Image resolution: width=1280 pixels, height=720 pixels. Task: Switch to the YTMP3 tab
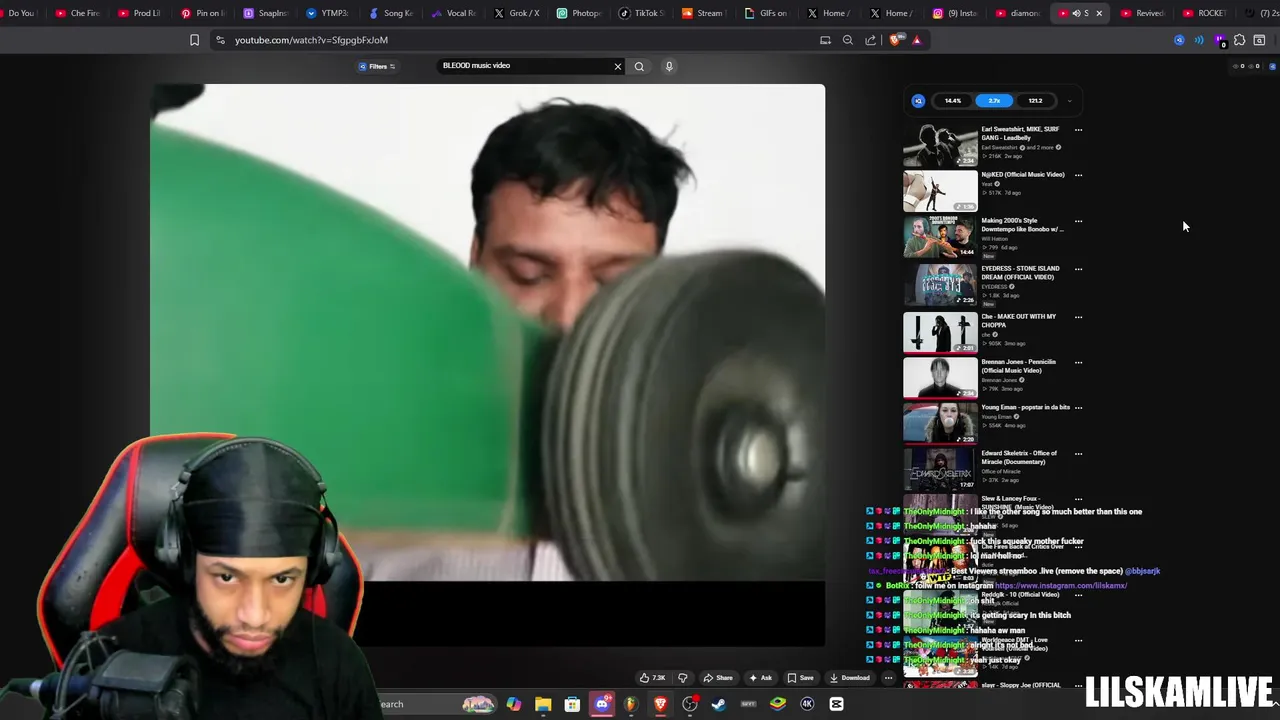click(x=328, y=13)
